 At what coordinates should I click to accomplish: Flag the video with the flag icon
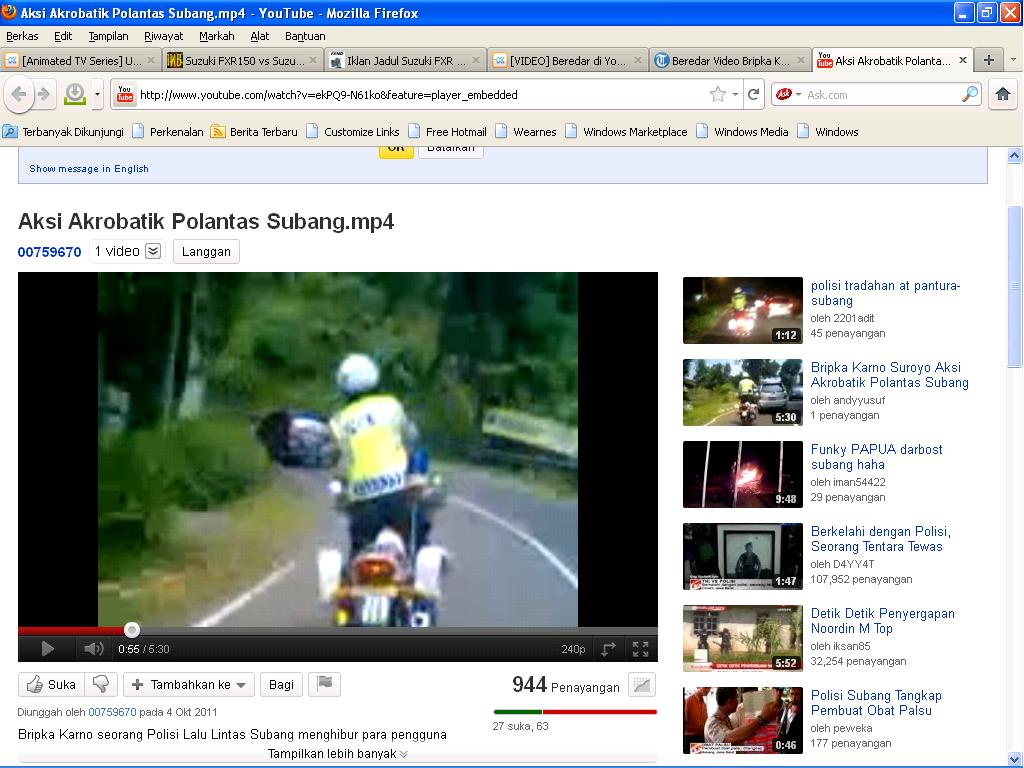[325, 684]
